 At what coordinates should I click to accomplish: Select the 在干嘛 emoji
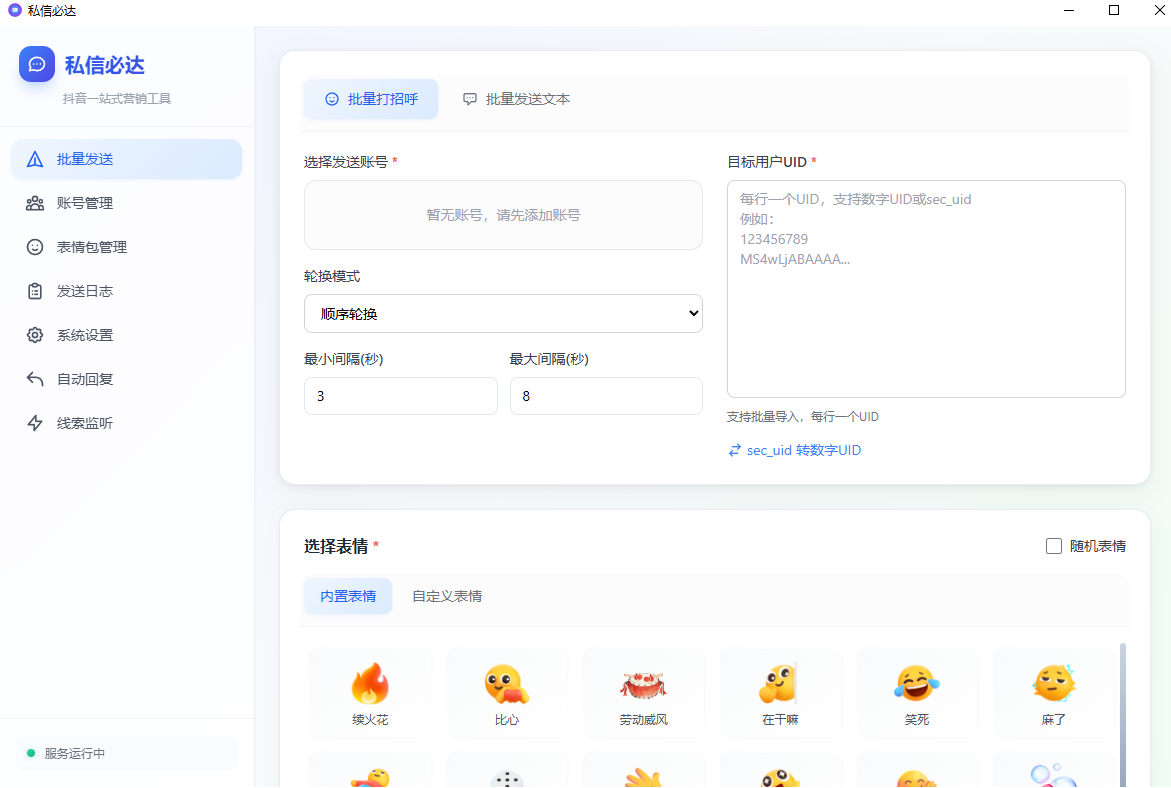(780, 693)
